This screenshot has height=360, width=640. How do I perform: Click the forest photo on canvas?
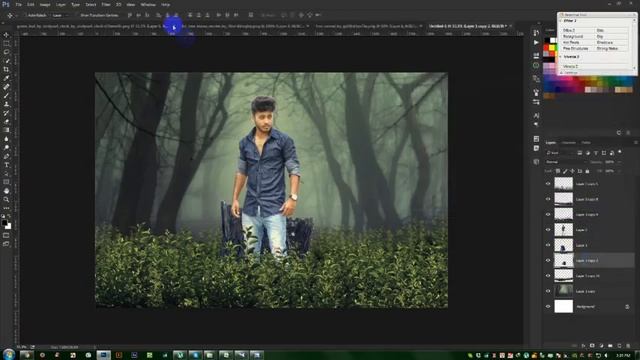[271, 190]
